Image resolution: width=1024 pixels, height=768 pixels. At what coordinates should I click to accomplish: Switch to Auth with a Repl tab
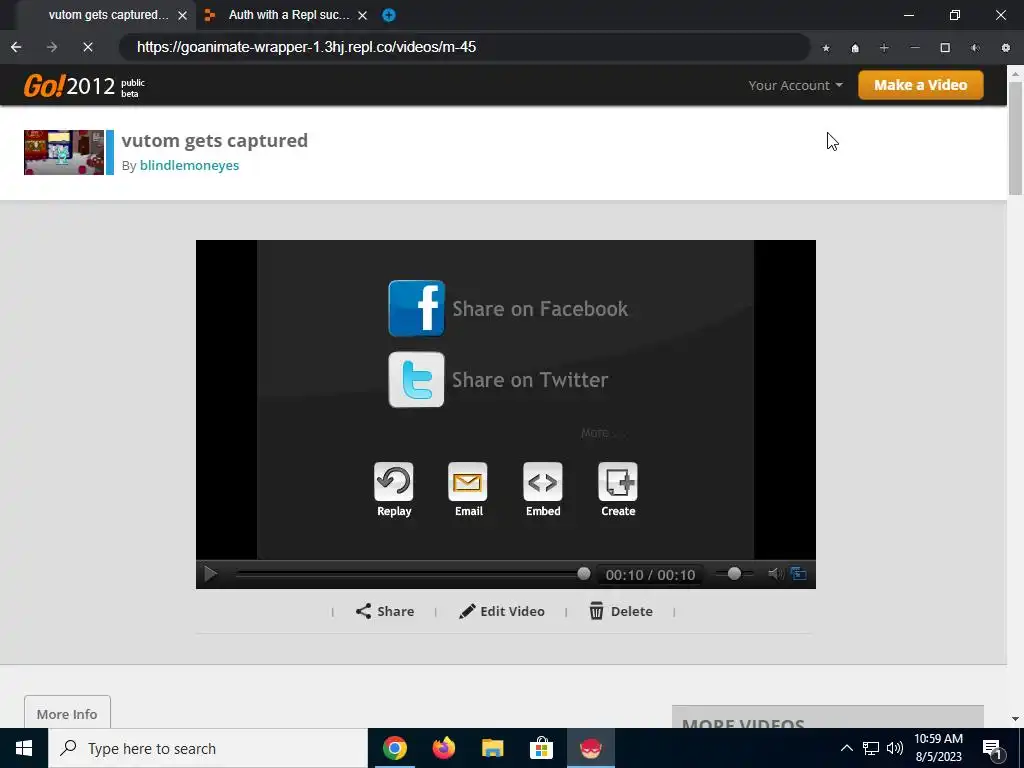coord(287,14)
